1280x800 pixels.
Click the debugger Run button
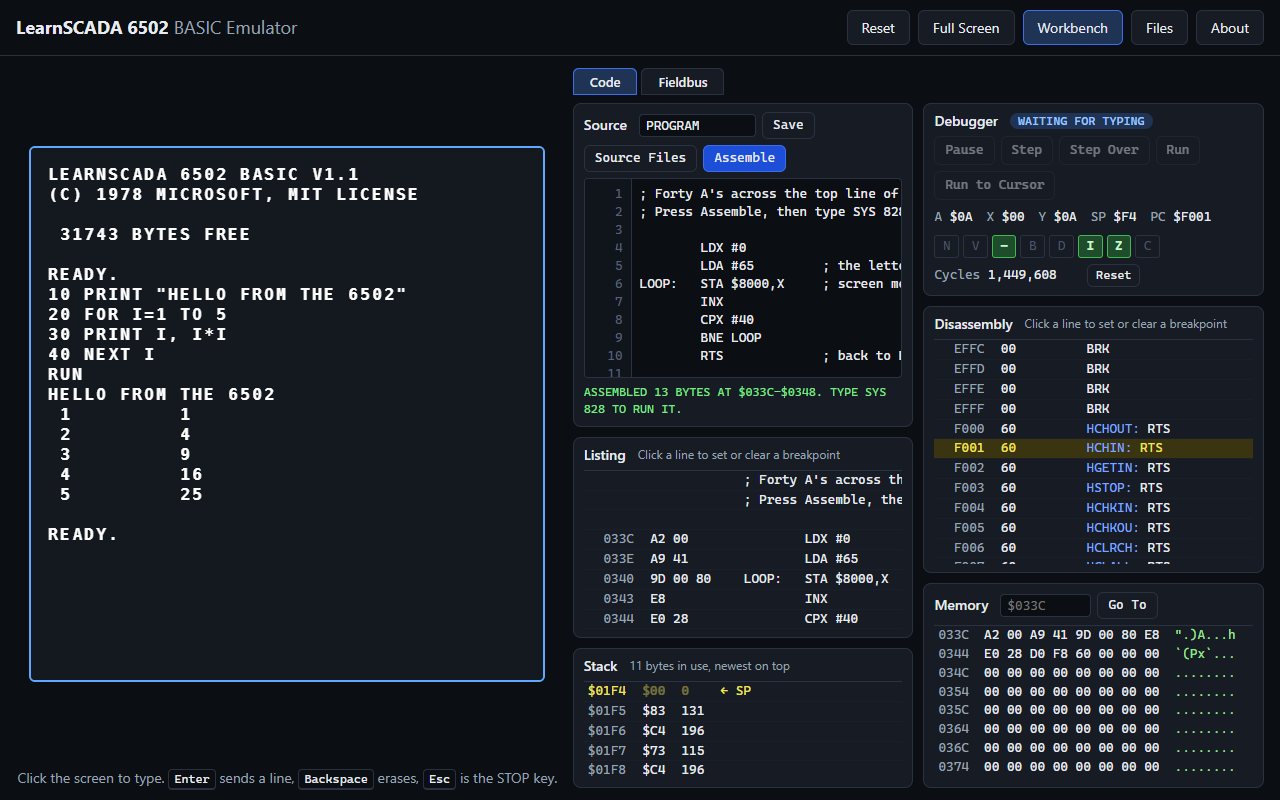(x=1178, y=150)
